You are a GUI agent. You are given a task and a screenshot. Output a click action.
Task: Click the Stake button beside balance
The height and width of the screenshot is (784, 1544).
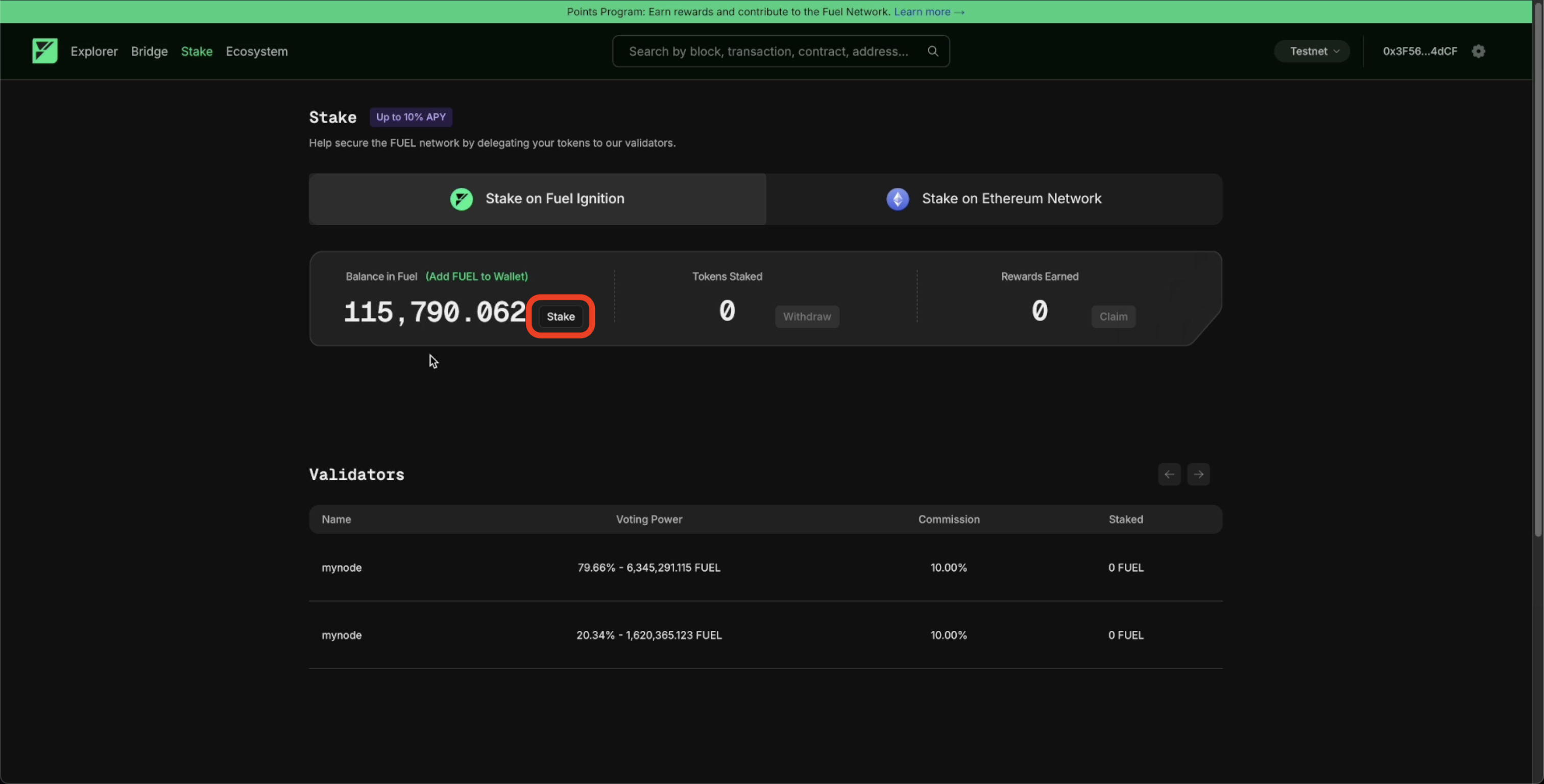coord(561,316)
